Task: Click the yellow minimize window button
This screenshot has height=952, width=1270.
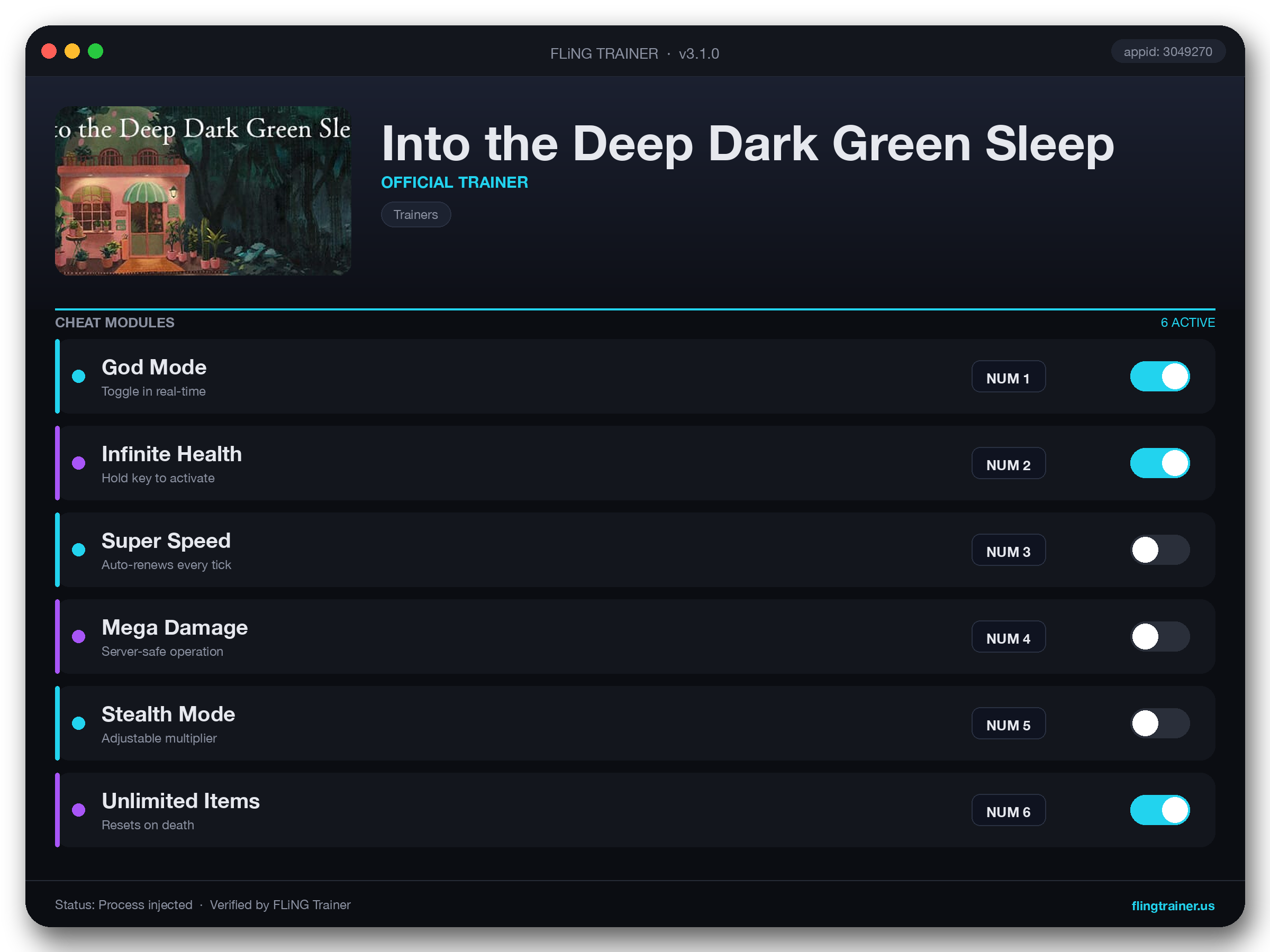Action: 72,52
